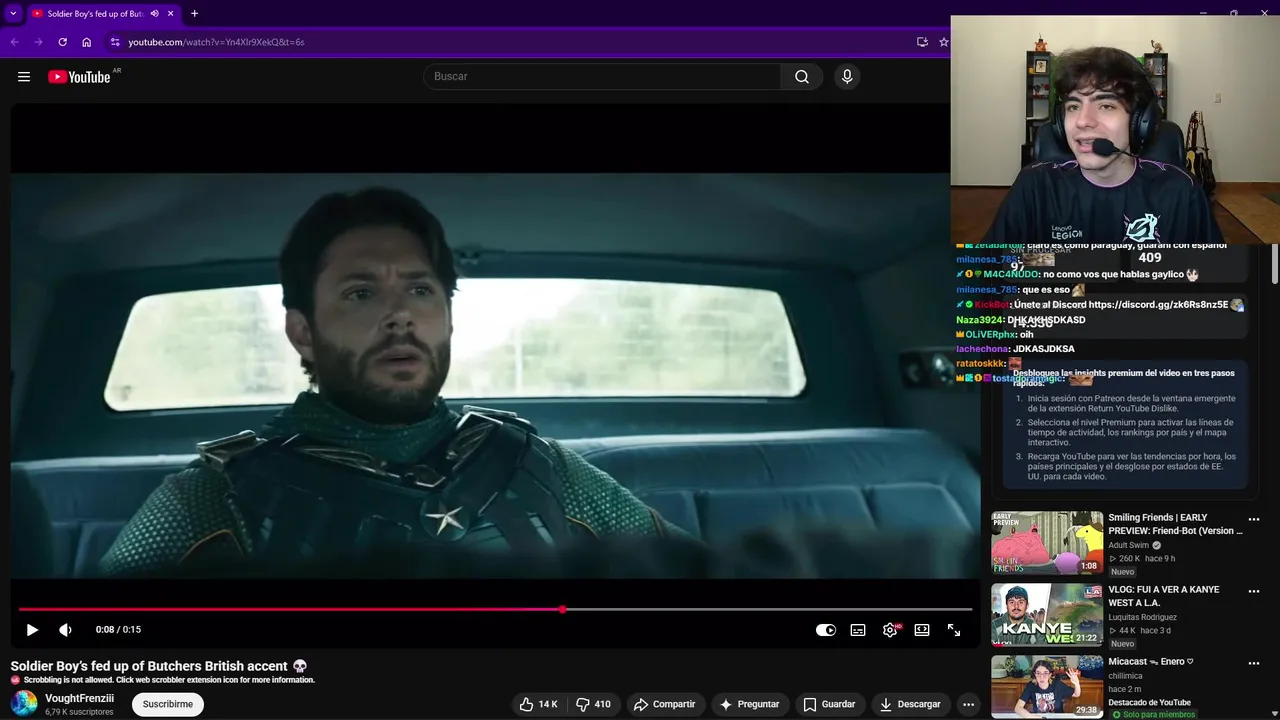Dislike the video (410)

[x=594, y=704]
